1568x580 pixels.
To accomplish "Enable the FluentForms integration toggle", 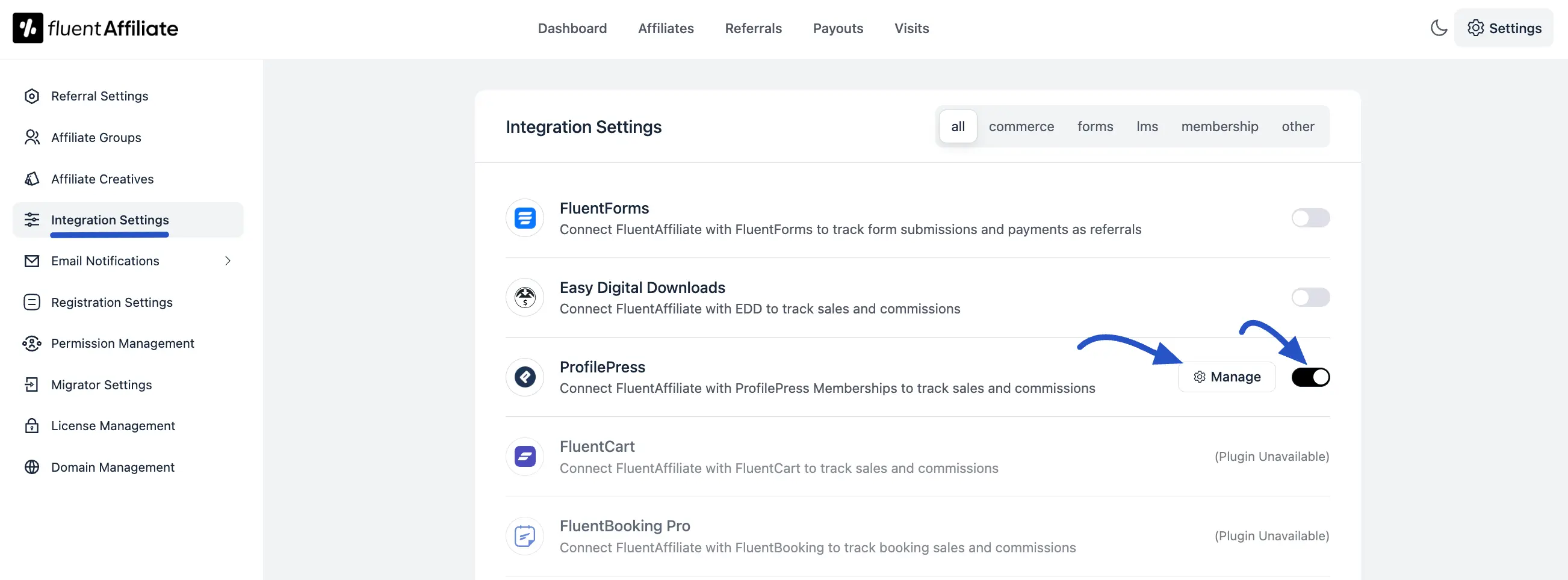I will [1310, 218].
